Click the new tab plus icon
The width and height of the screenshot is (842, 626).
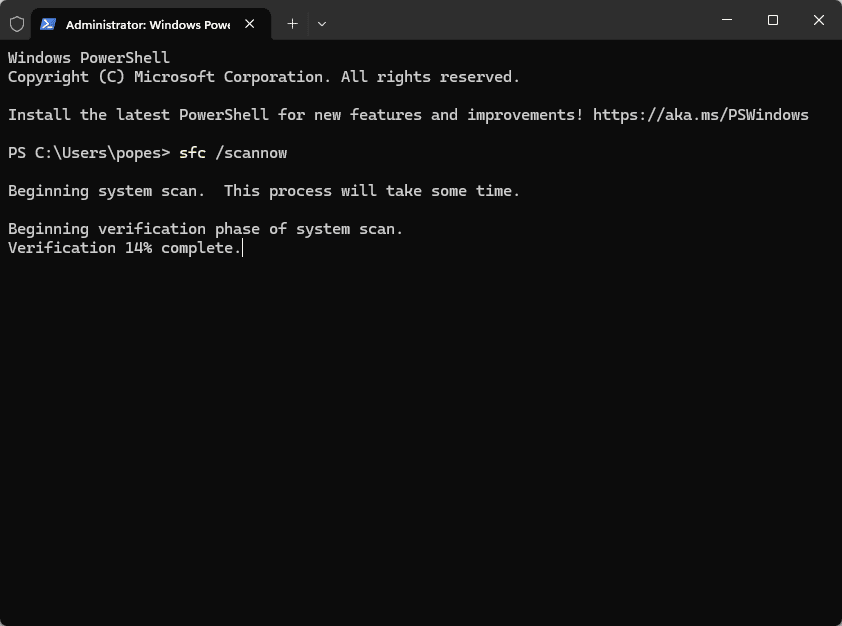(292, 23)
